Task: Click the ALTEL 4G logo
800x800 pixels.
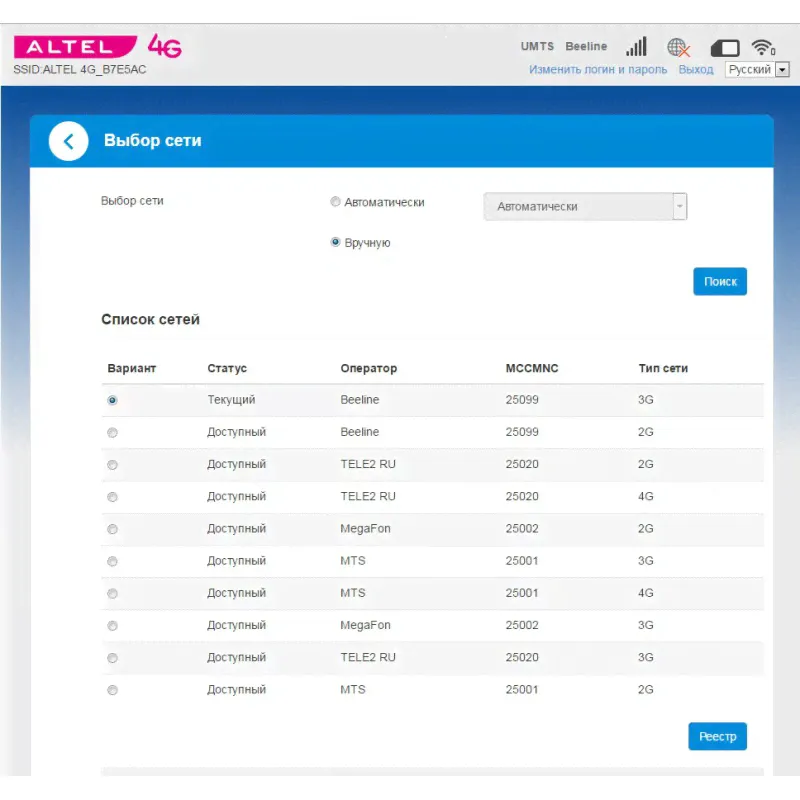Action: pos(97,47)
